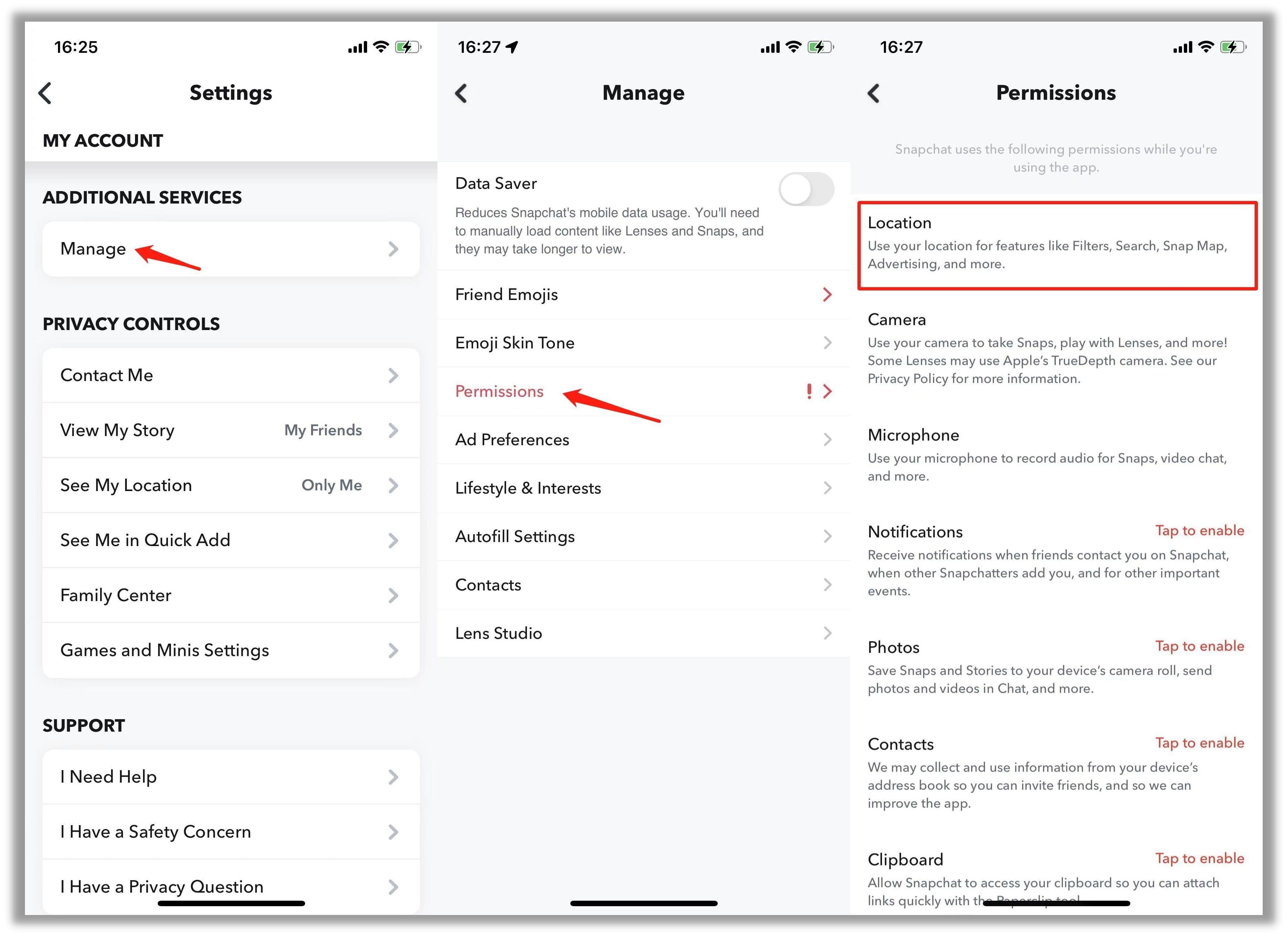Tap 'I Have a Safety Concern' label
This screenshot has width=1288, height=937.
pos(155,832)
